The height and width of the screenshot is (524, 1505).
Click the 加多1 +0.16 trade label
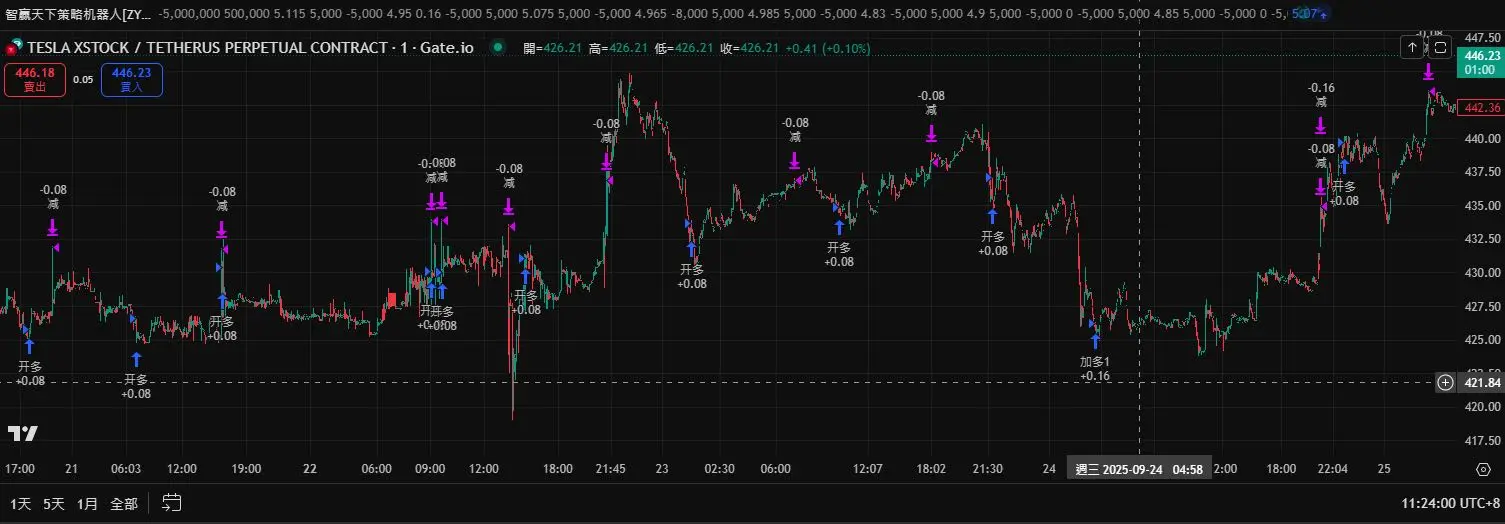1095,368
